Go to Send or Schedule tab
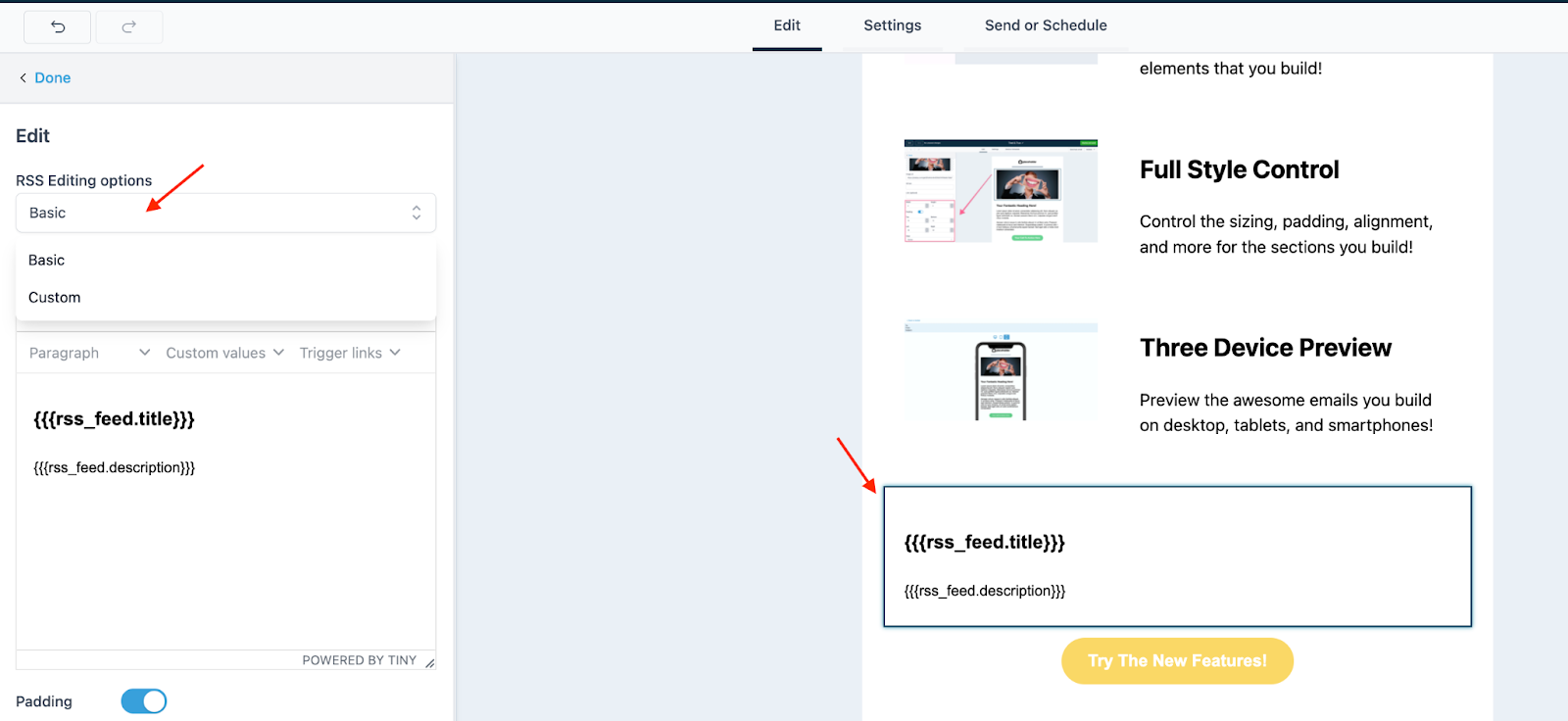1568x721 pixels. pos(1046,25)
